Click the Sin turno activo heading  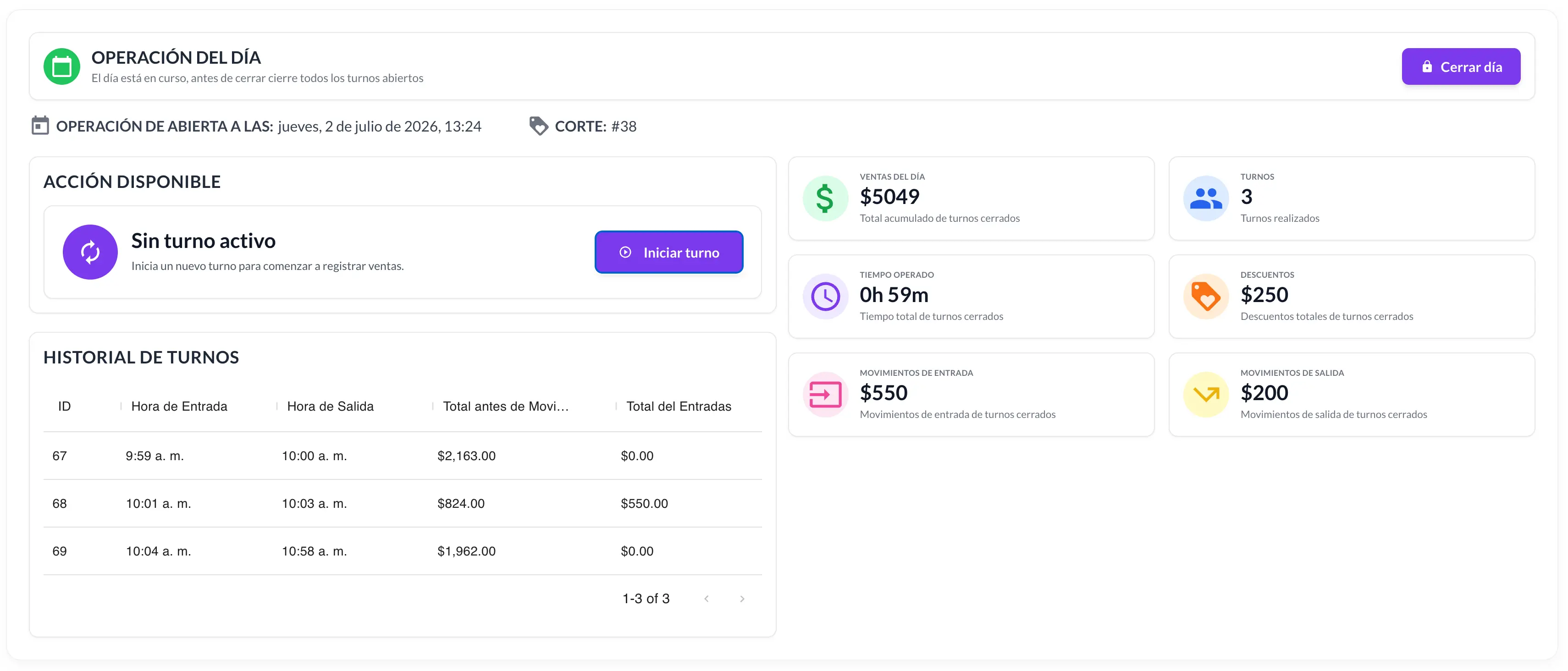coord(203,241)
